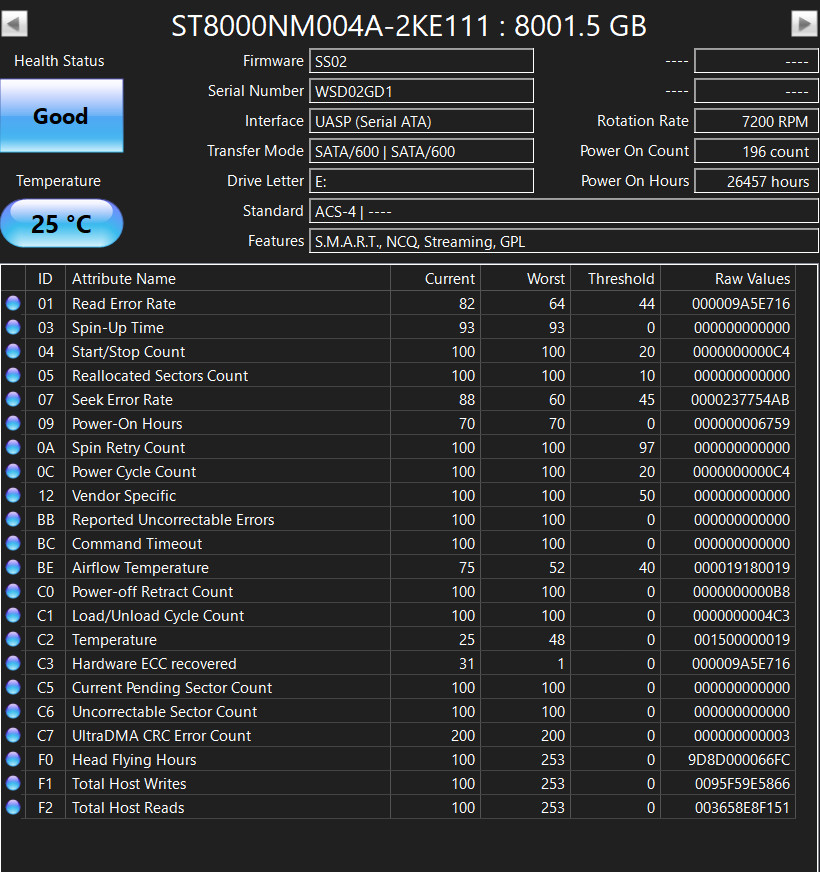Select the Current Pending Sector Count row

(398, 687)
